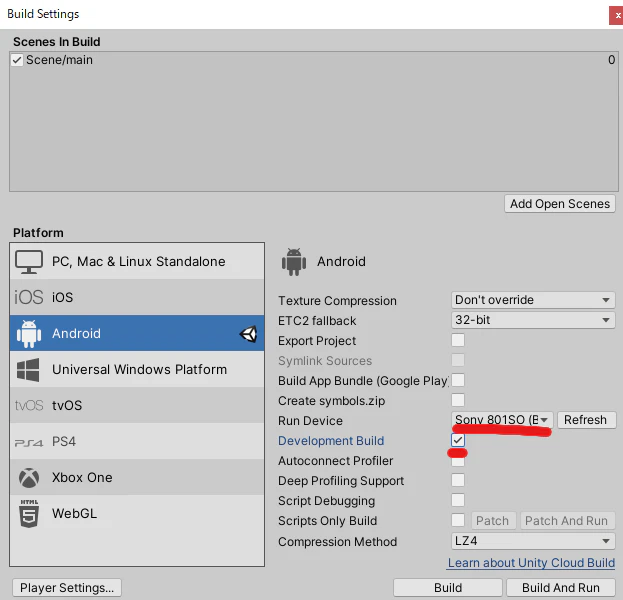623x600 pixels.
Task: Select the Universal Windows Platform icon
Action: click(x=28, y=370)
